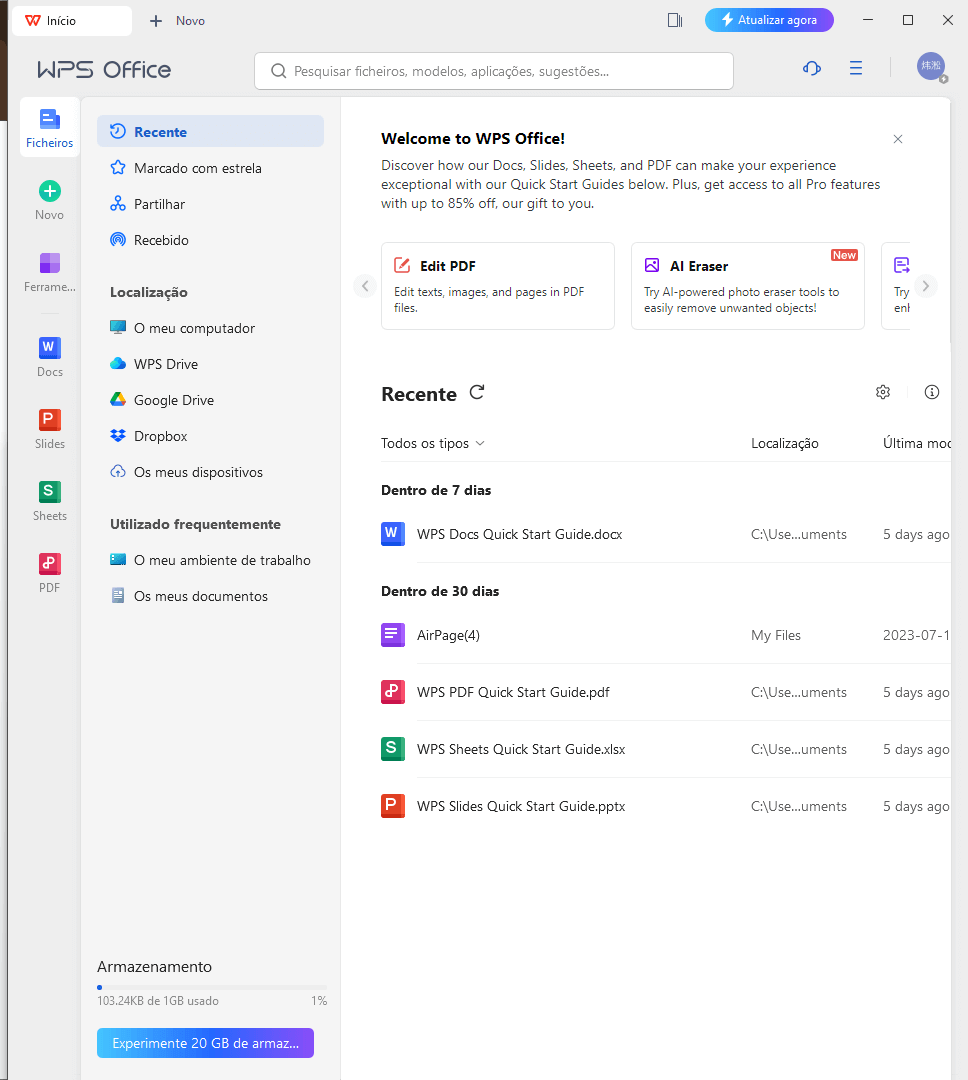Open the Sheets app icon

tap(49, 501)
